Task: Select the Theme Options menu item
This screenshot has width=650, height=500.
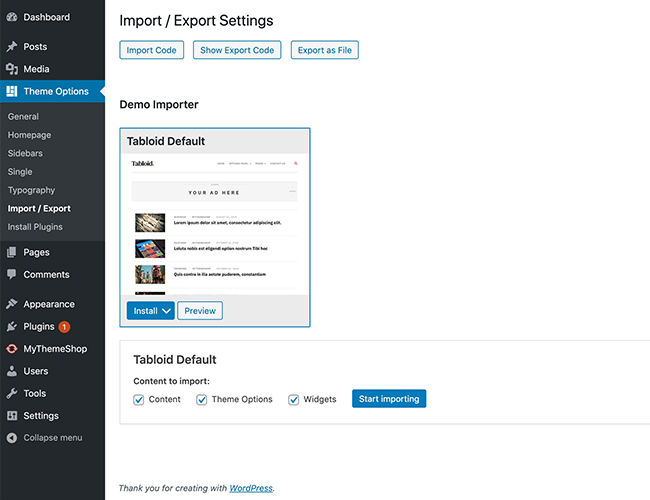Action: (53, 91)
